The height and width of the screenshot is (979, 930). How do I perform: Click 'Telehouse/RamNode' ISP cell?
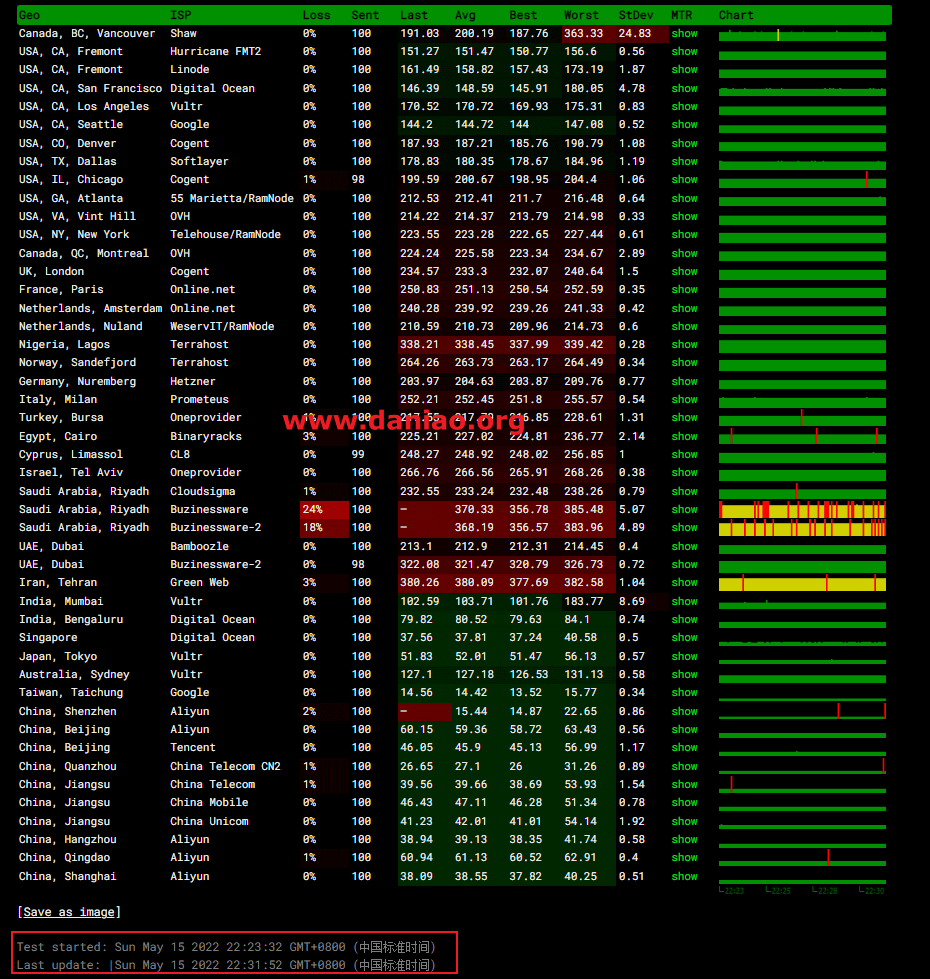[x=225, y=235]
